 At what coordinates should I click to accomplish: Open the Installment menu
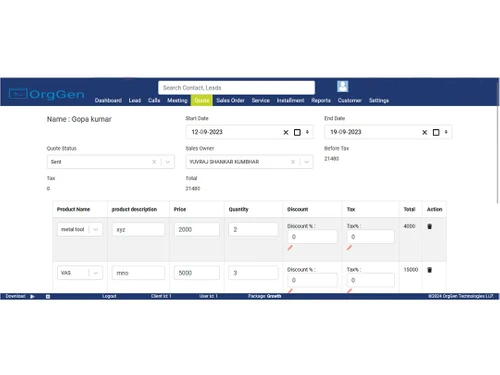(290, 100)
